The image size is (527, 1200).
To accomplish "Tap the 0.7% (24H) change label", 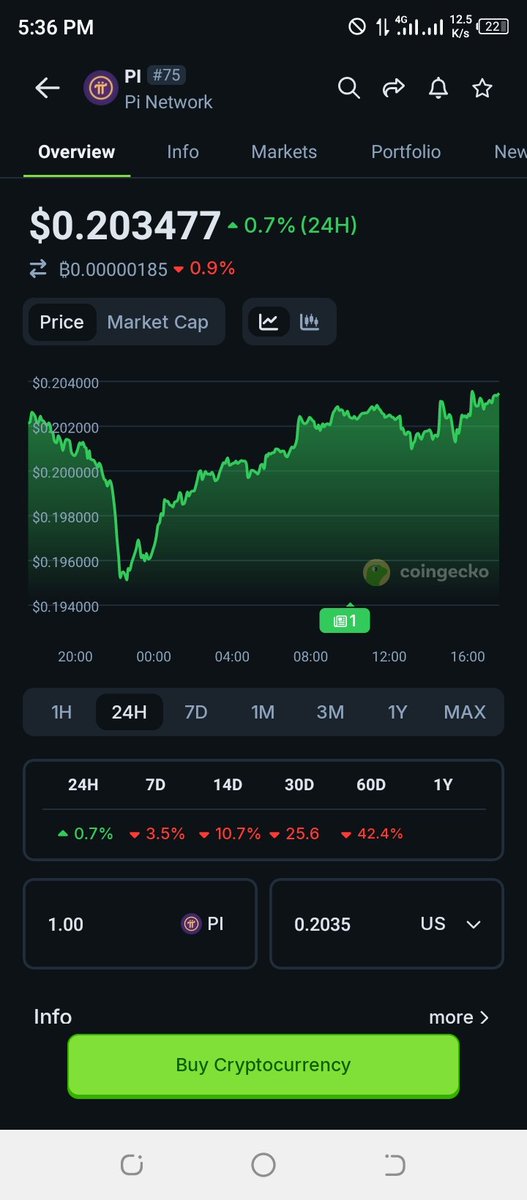I will pos(292,226).
